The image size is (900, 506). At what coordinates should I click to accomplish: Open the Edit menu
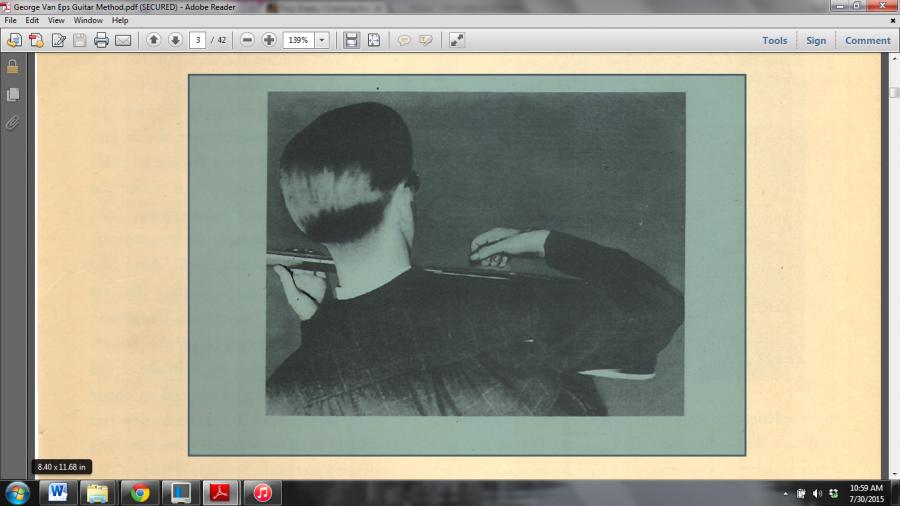[x=32, y=20]
